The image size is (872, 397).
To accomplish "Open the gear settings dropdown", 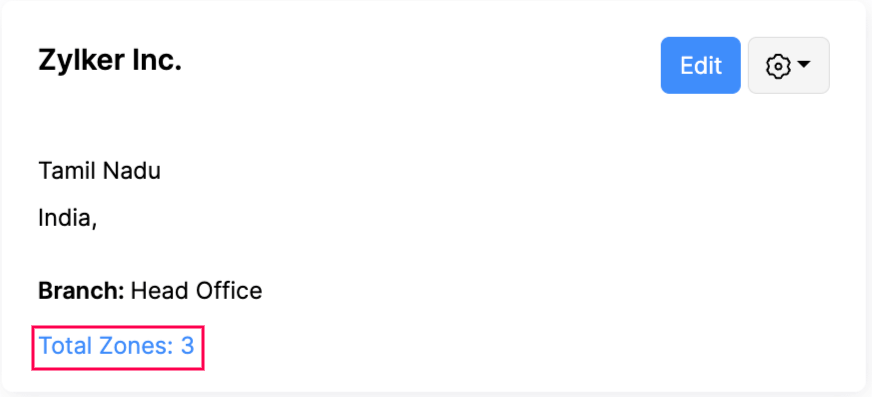I will [x=789, y=66].
